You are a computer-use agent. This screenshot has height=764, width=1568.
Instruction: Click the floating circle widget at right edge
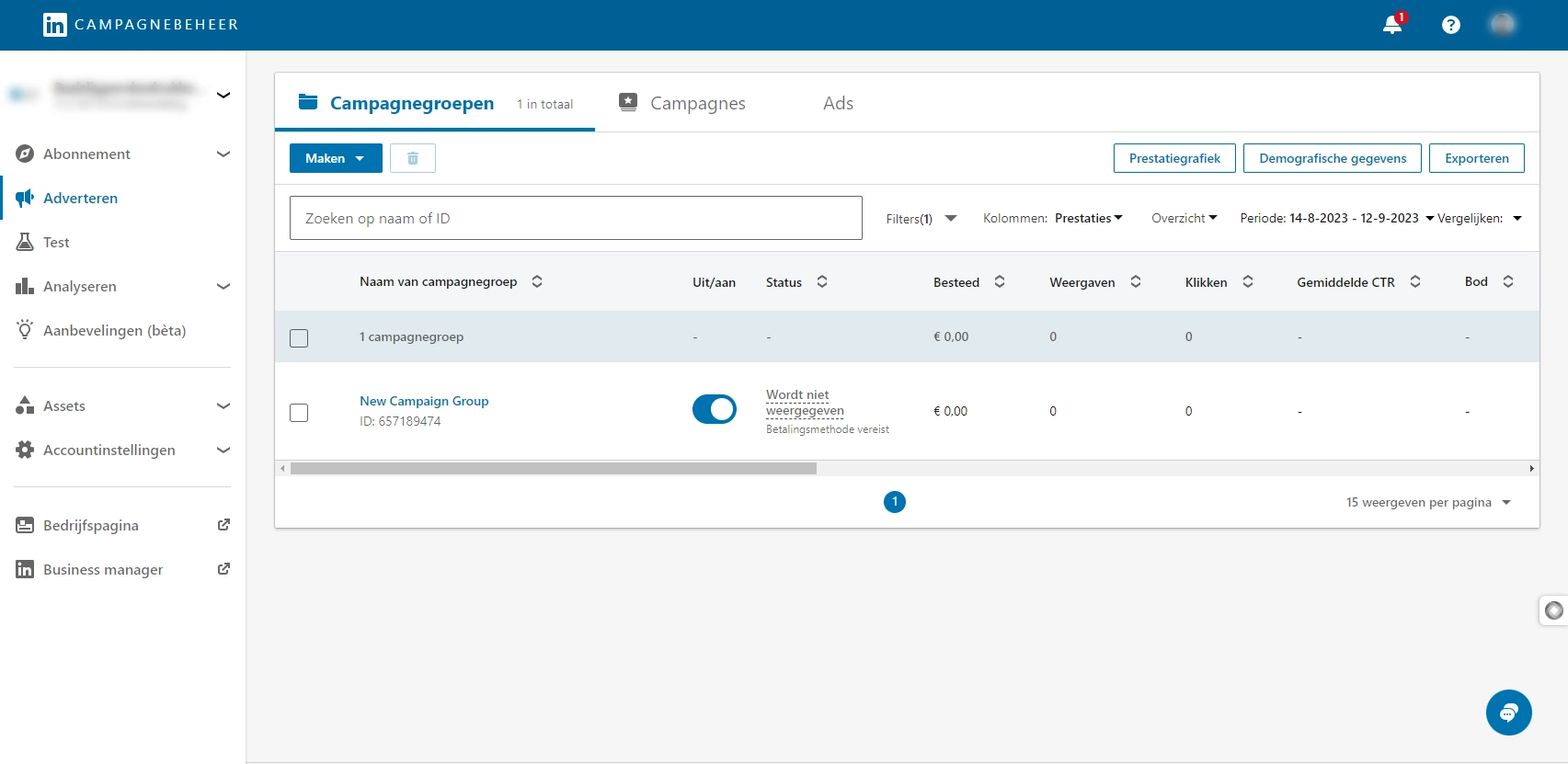point(1554,610)
